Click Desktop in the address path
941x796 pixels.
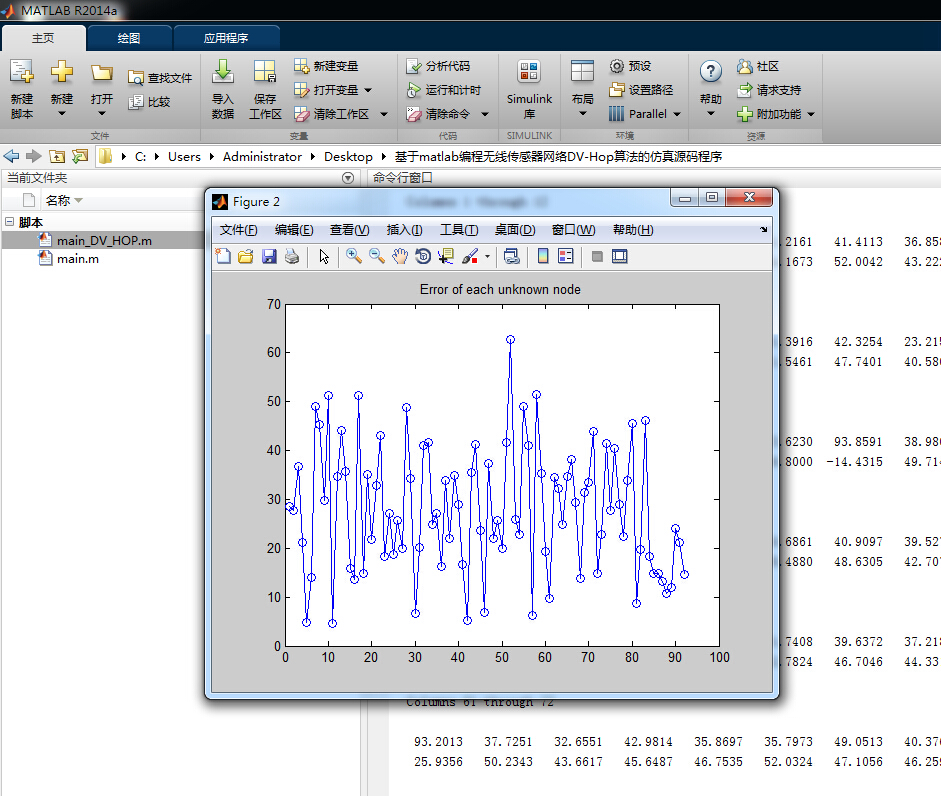click(348, 157)
